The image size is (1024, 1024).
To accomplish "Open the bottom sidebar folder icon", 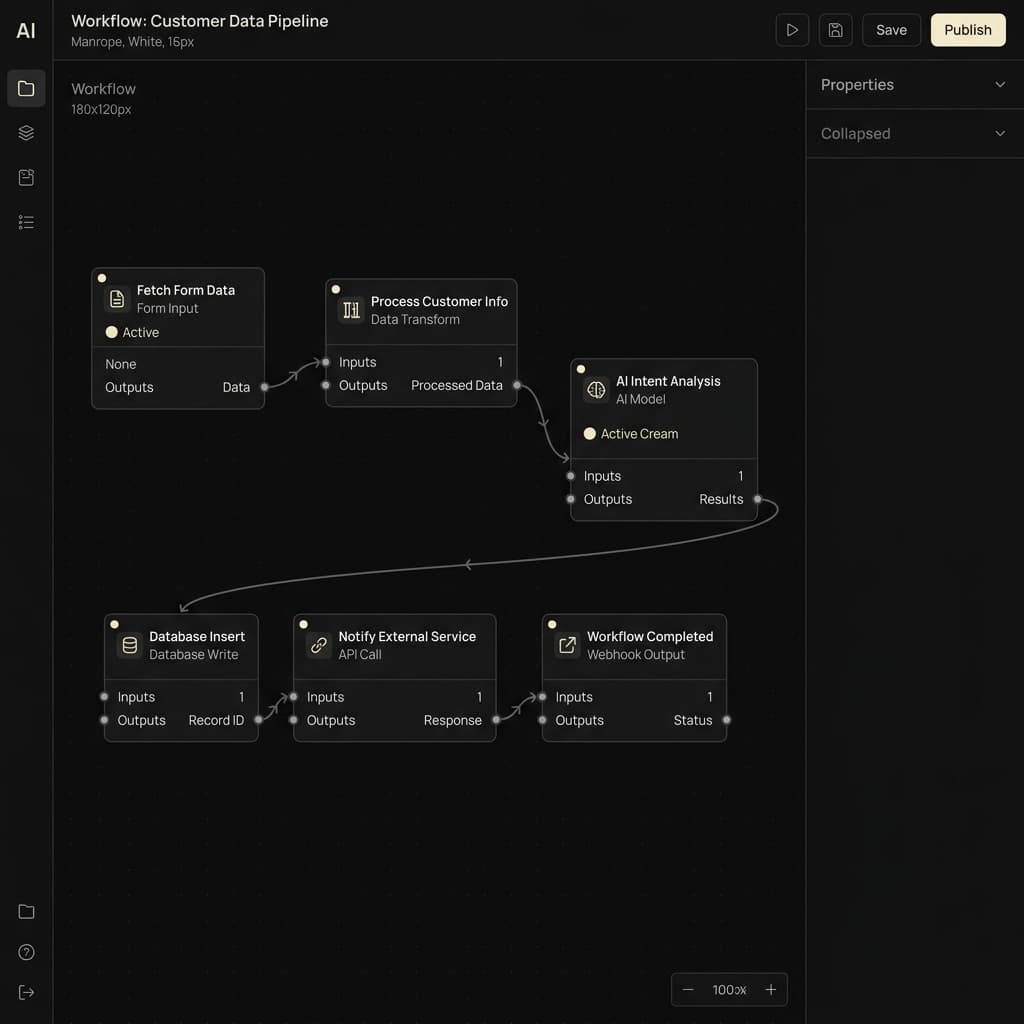I will click(x=26, y=912).
